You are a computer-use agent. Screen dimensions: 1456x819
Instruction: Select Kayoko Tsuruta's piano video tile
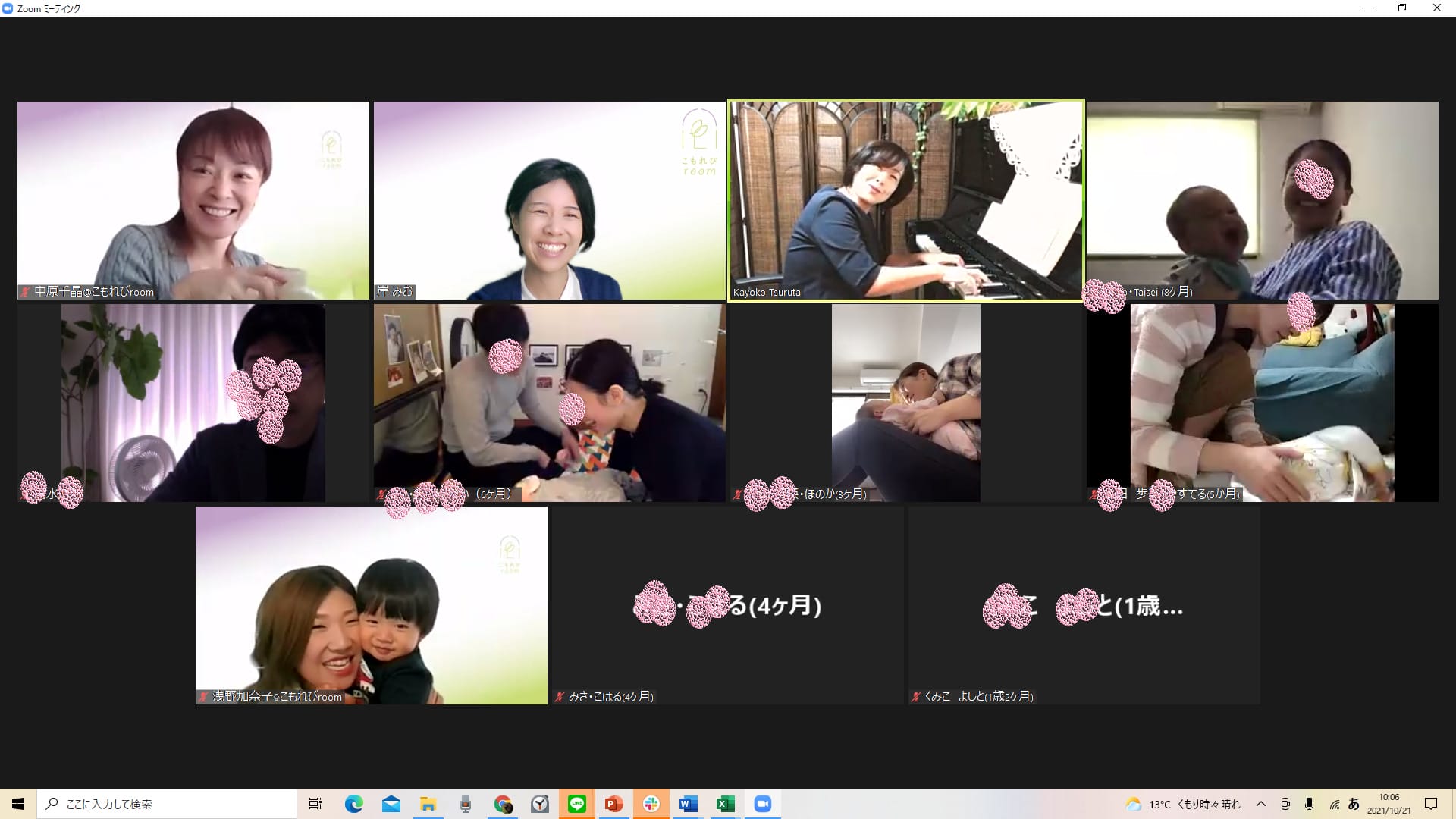(905, 200)
